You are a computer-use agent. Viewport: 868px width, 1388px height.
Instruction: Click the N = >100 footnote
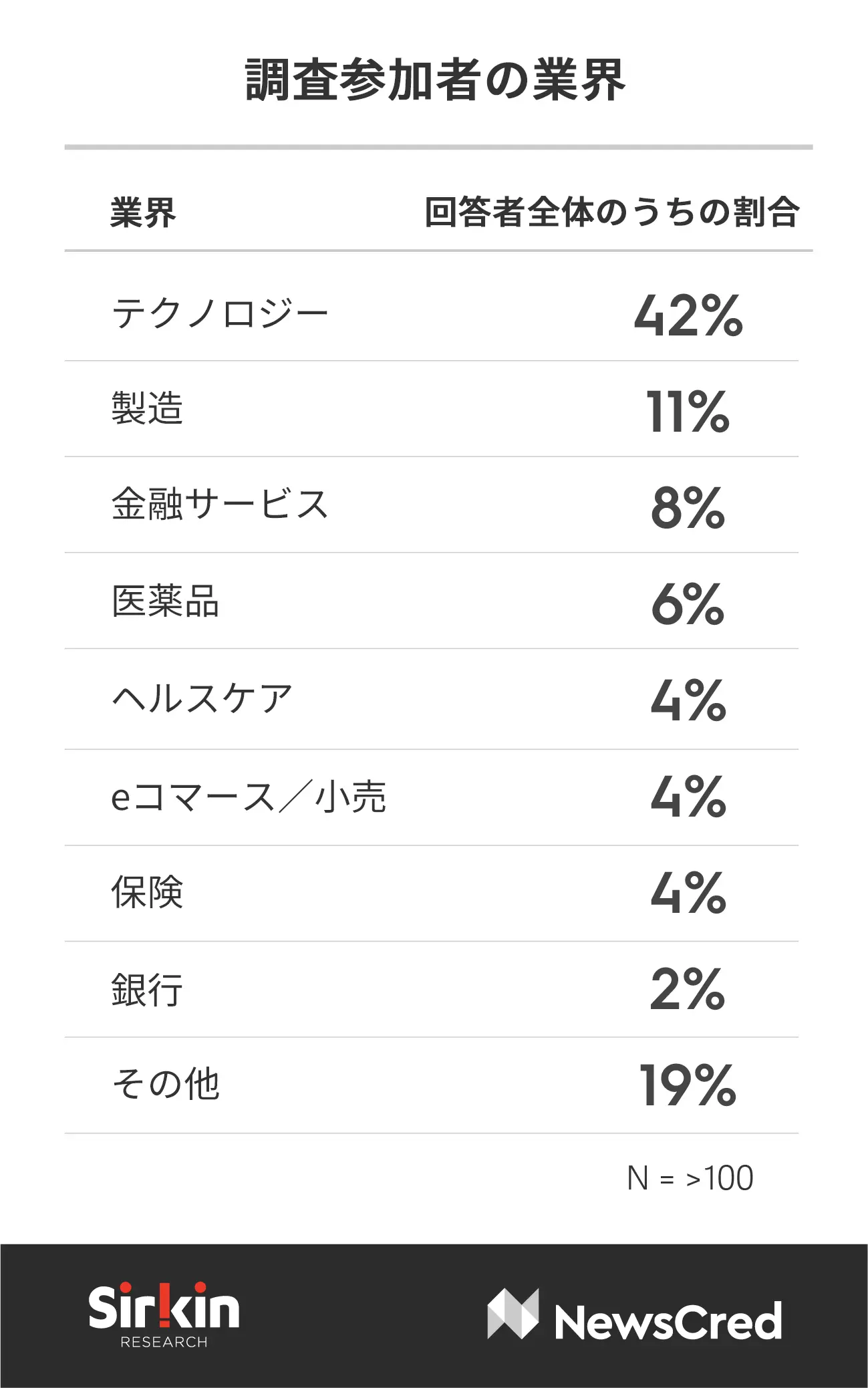690,1178
